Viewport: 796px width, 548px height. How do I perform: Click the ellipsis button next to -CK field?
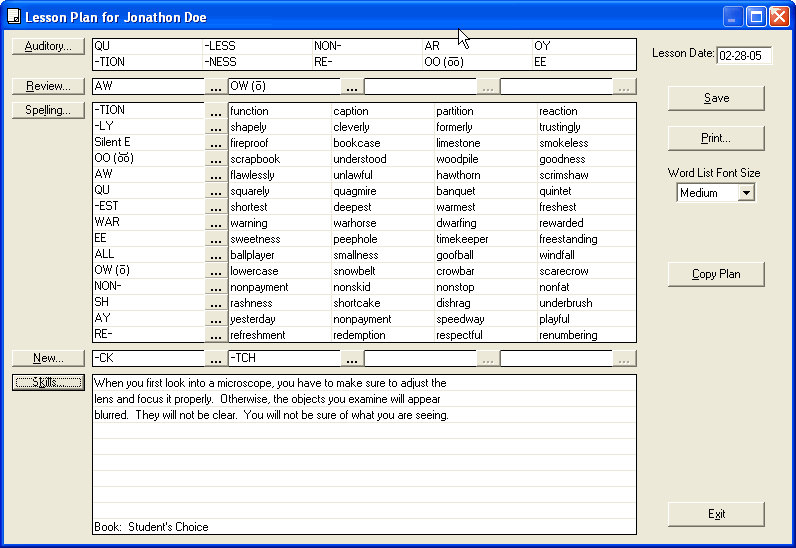pyautogui.click(x=216, y=358)
